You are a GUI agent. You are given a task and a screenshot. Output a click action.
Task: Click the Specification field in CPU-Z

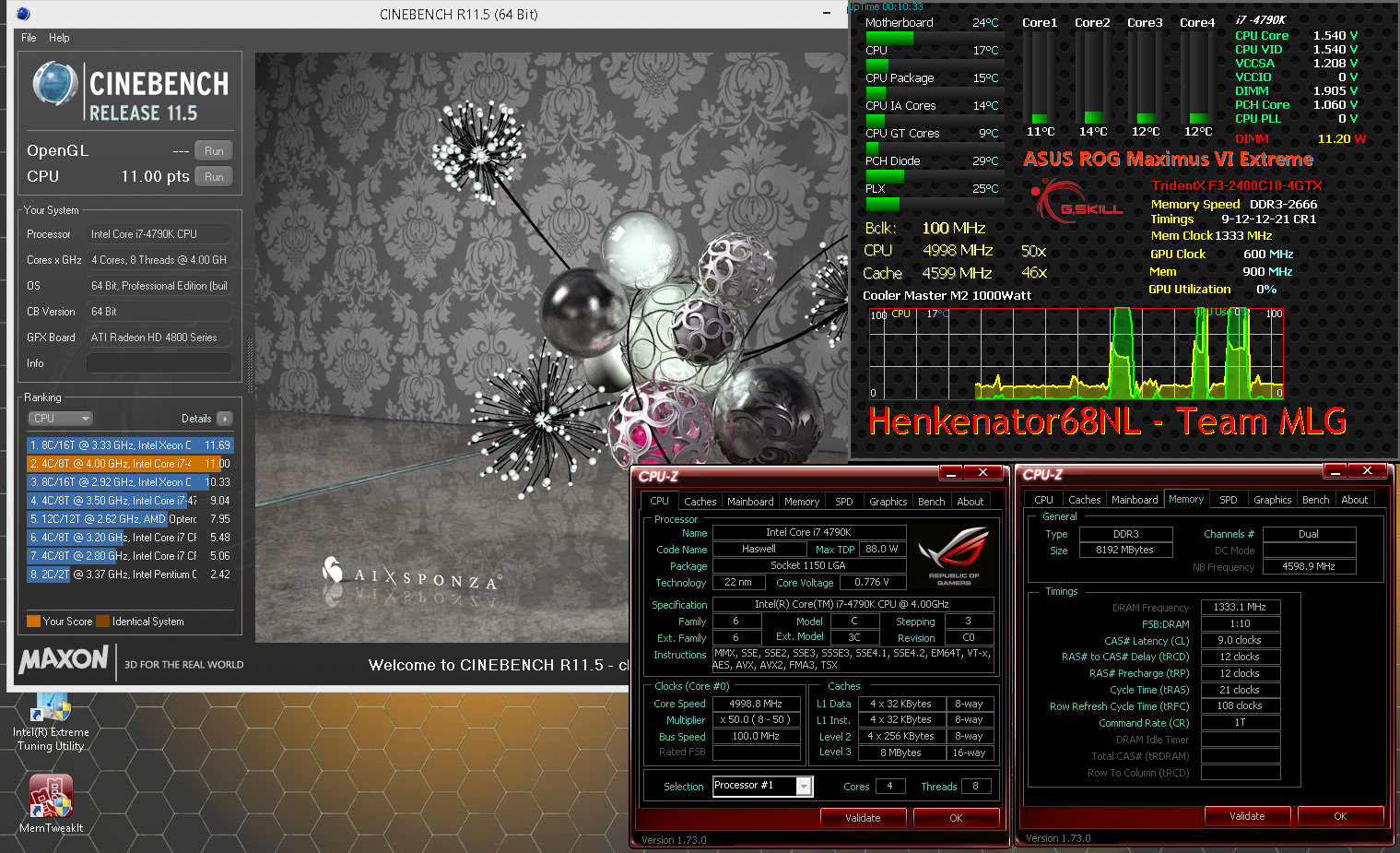point(853,605)
